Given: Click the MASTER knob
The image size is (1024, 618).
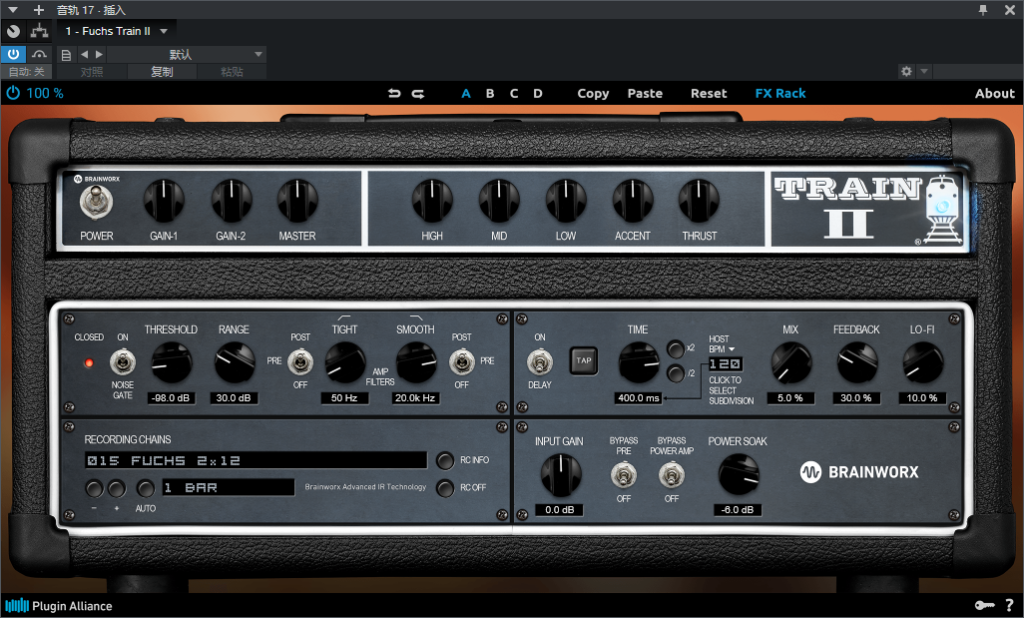Looking at the screenshot, I should coord(297,200).
